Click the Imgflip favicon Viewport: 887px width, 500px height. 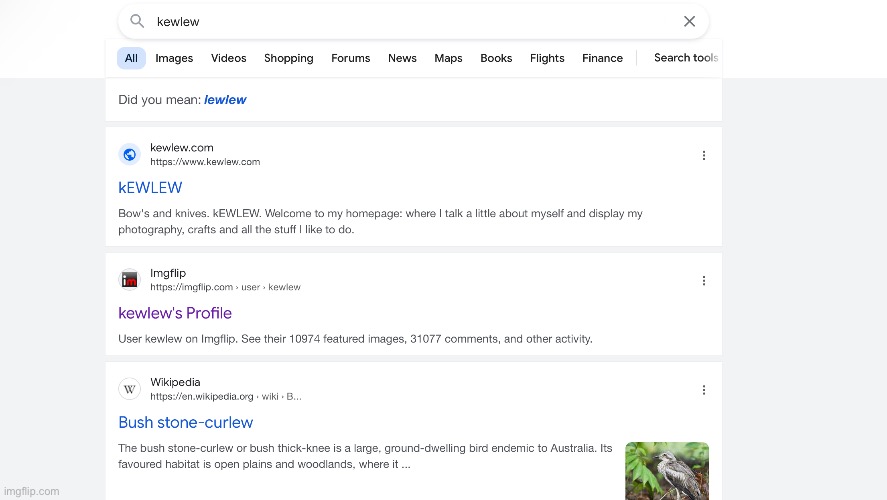click(130, 280)
